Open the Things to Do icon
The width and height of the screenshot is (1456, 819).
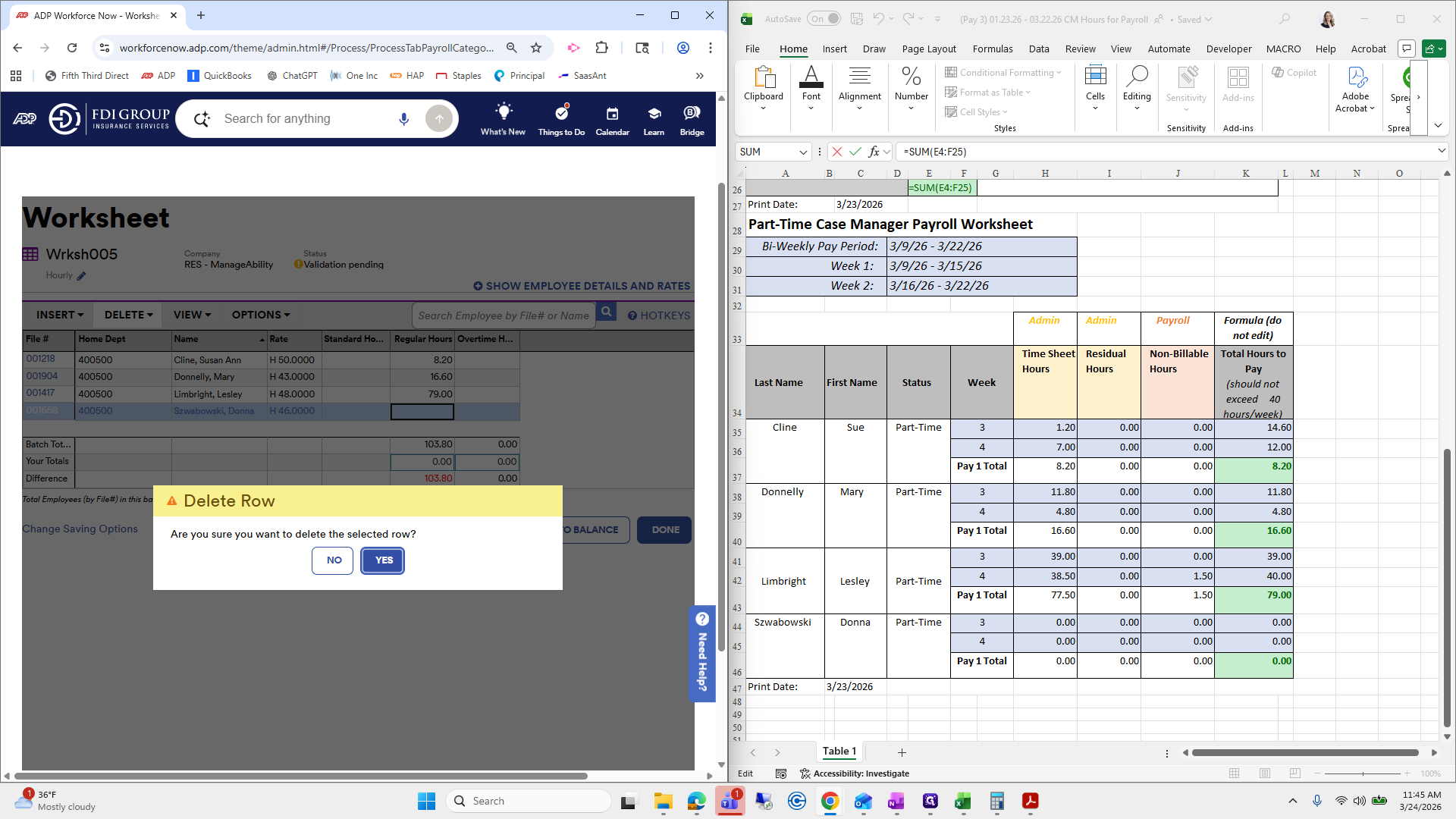[561, 113]
